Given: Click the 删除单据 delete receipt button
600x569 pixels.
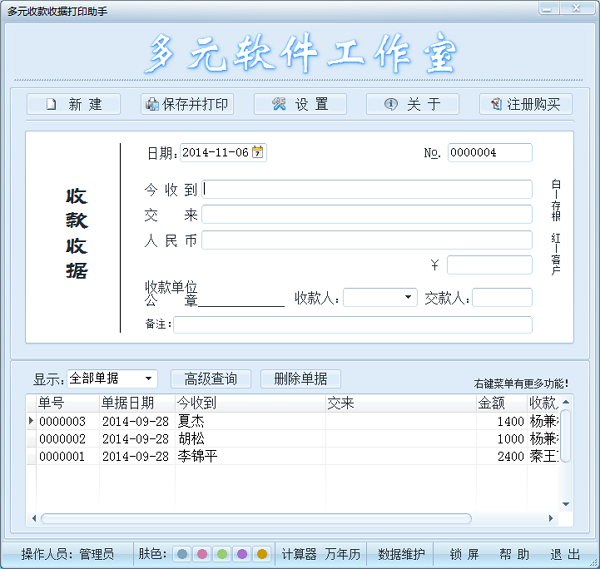Looking at the screenshot, I should coord(300,379).
